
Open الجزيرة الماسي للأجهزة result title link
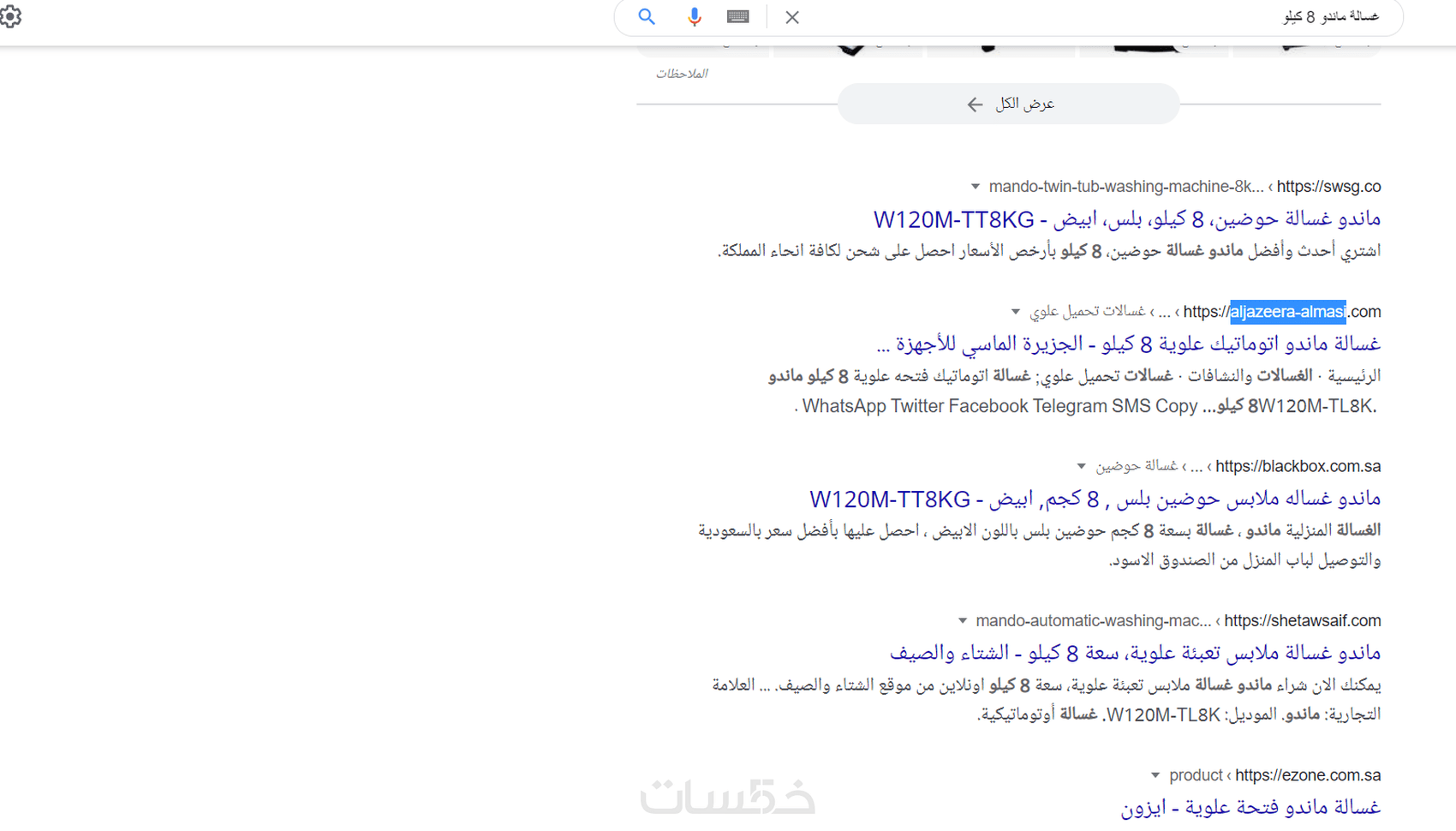1128,344
